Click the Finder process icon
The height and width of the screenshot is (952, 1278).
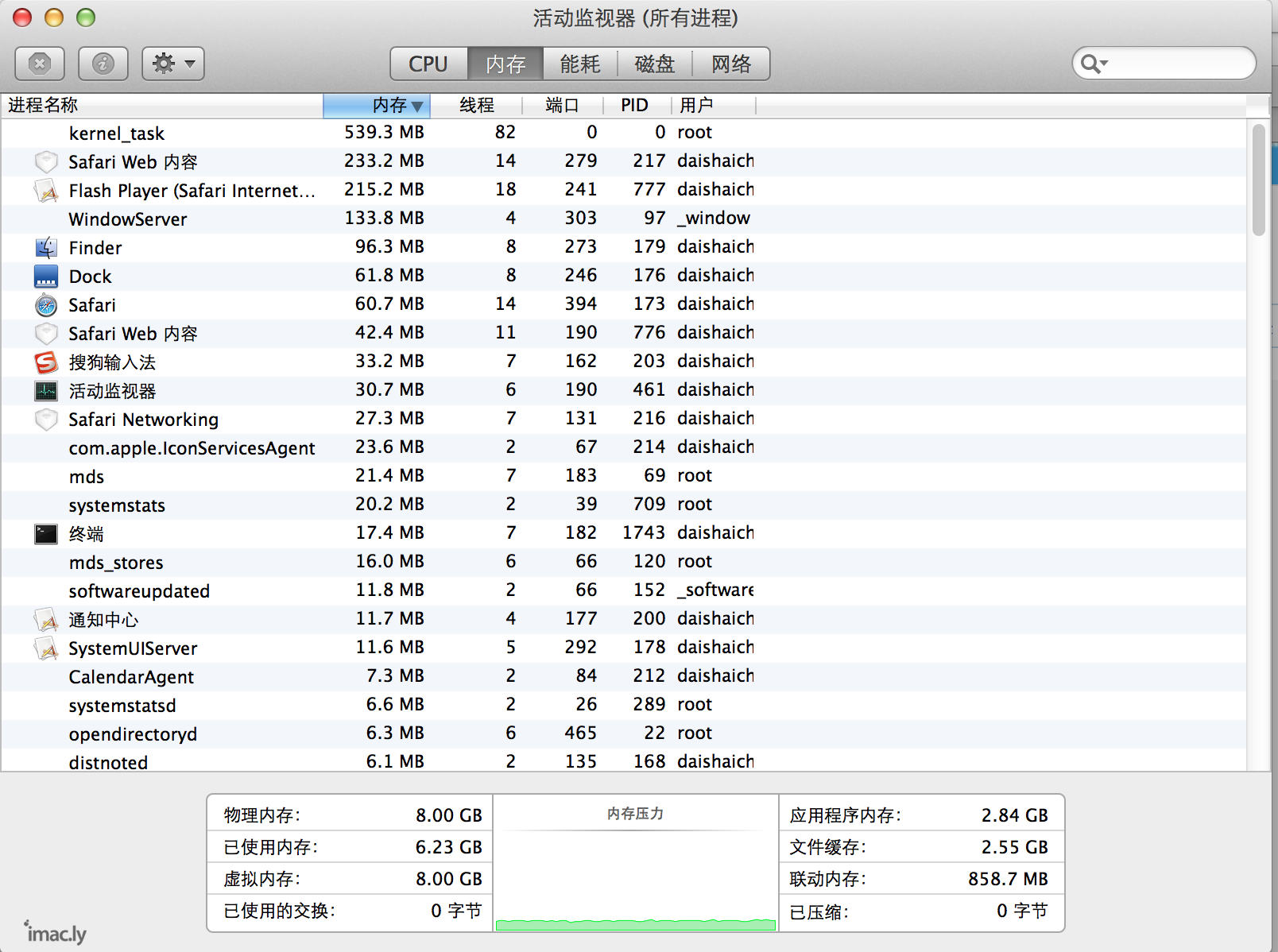(46, 248)
